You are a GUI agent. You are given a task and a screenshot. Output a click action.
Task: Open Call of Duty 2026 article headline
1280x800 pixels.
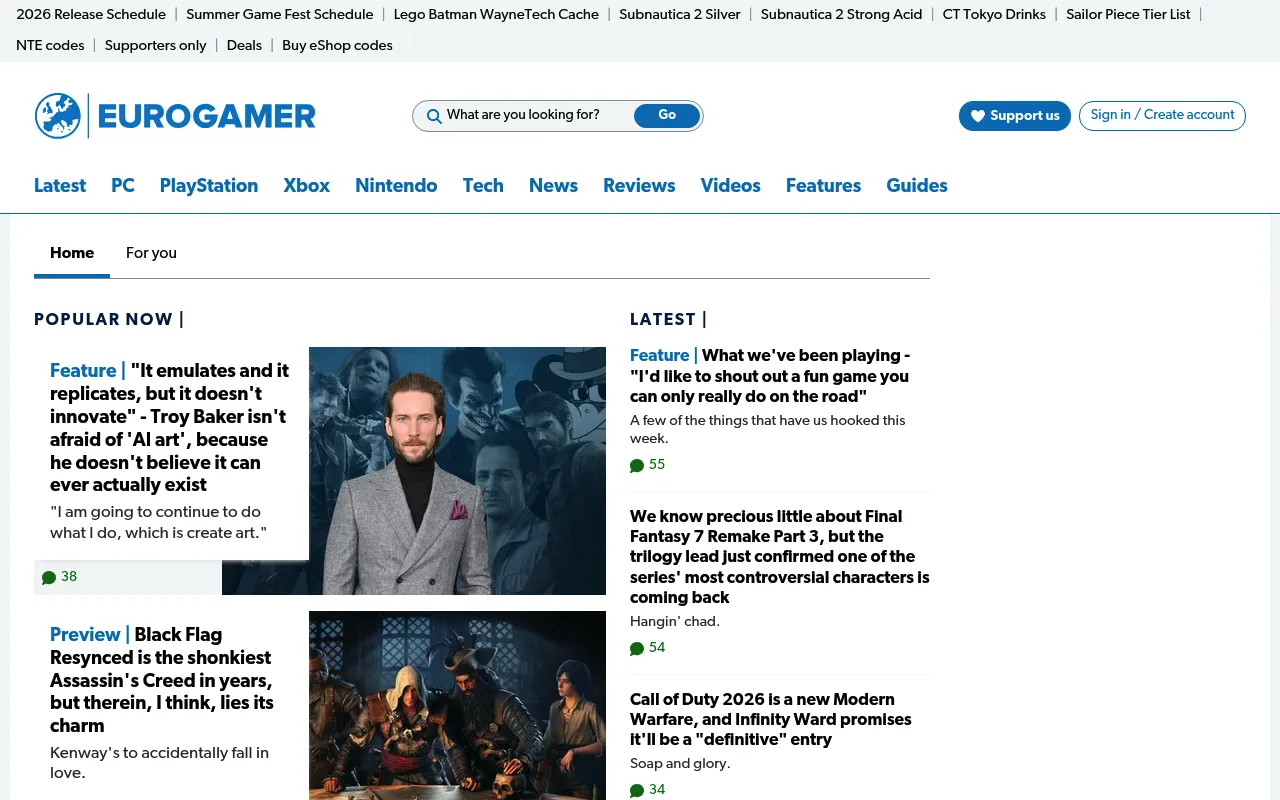point(771,720)
